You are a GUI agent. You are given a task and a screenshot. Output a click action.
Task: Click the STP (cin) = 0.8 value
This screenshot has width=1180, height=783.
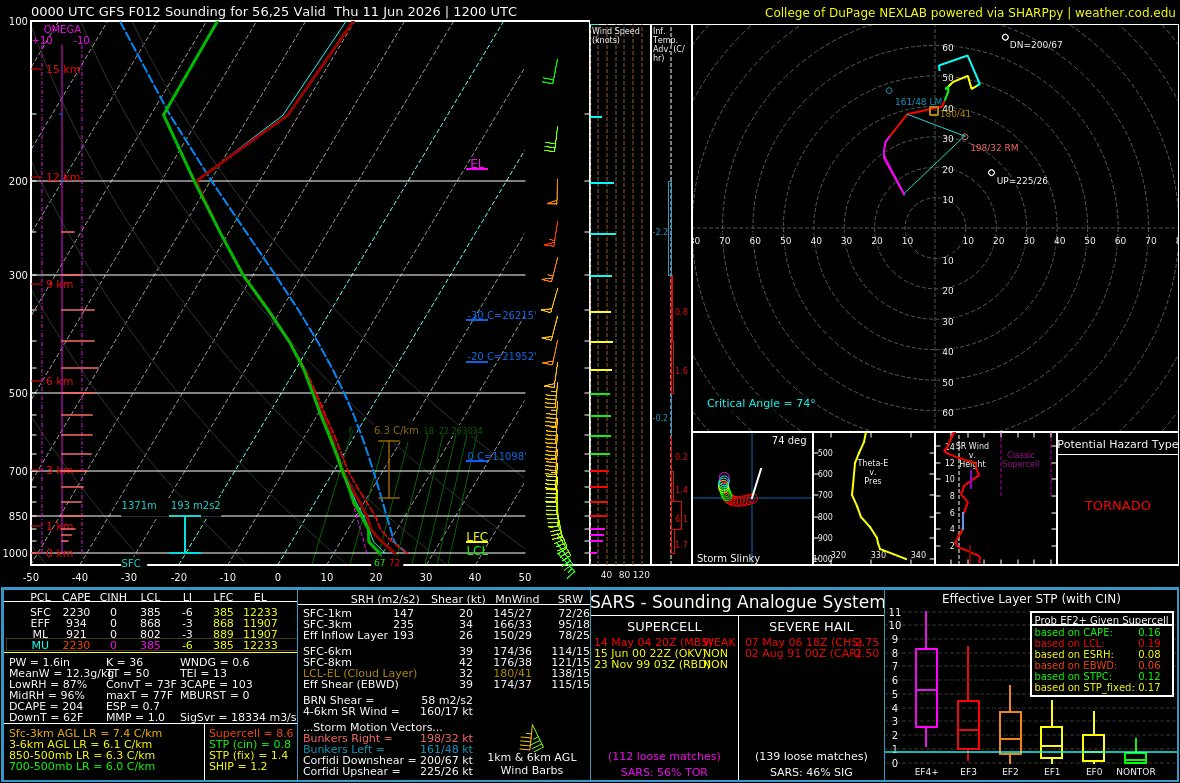click(249, 744)
